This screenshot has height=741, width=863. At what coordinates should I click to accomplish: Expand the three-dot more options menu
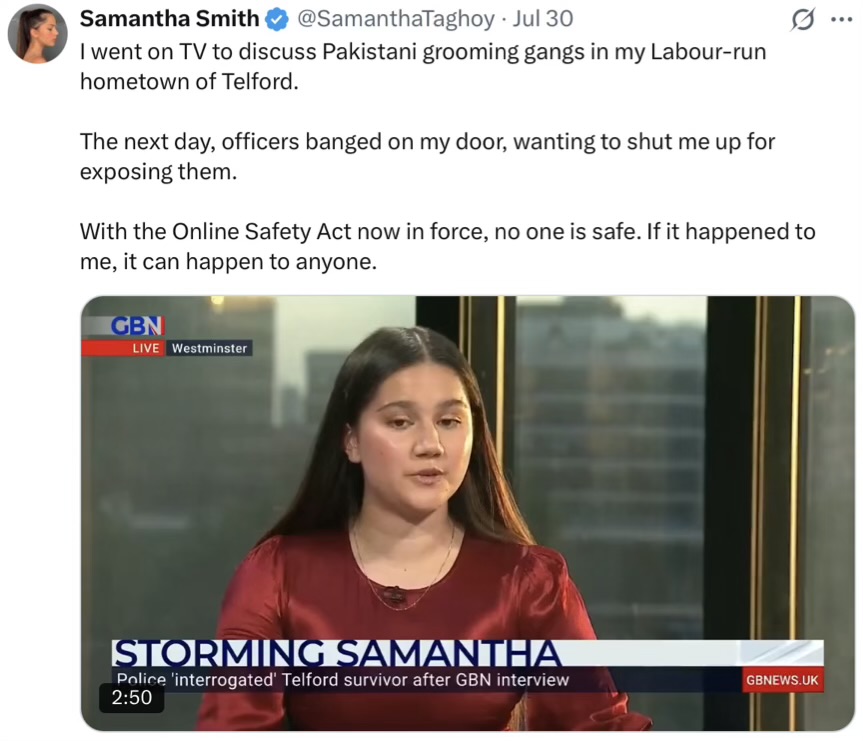point(841,19)
